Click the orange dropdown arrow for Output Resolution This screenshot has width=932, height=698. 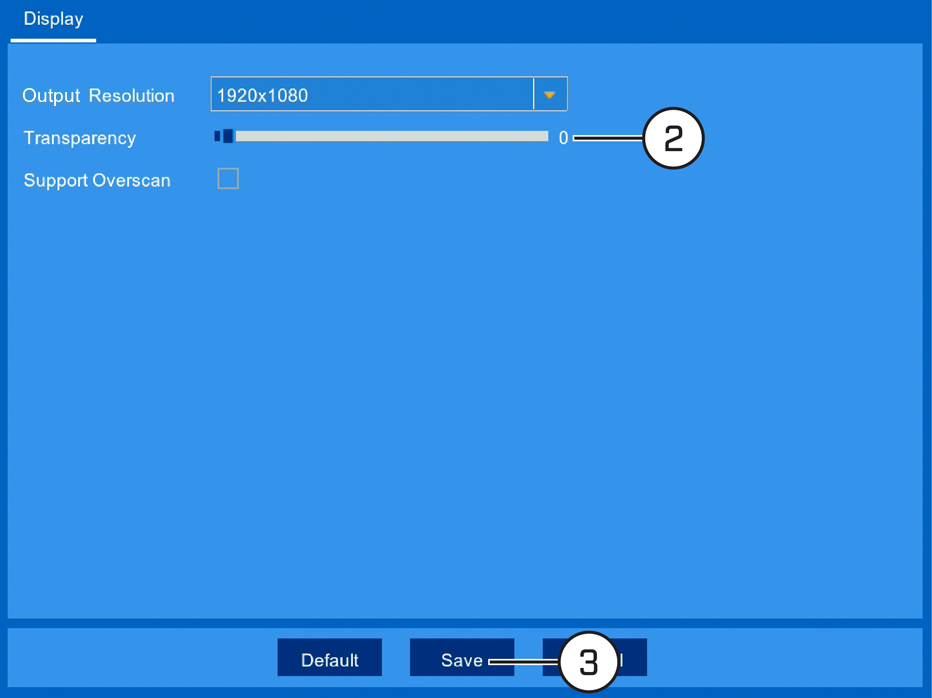(550, 95)
